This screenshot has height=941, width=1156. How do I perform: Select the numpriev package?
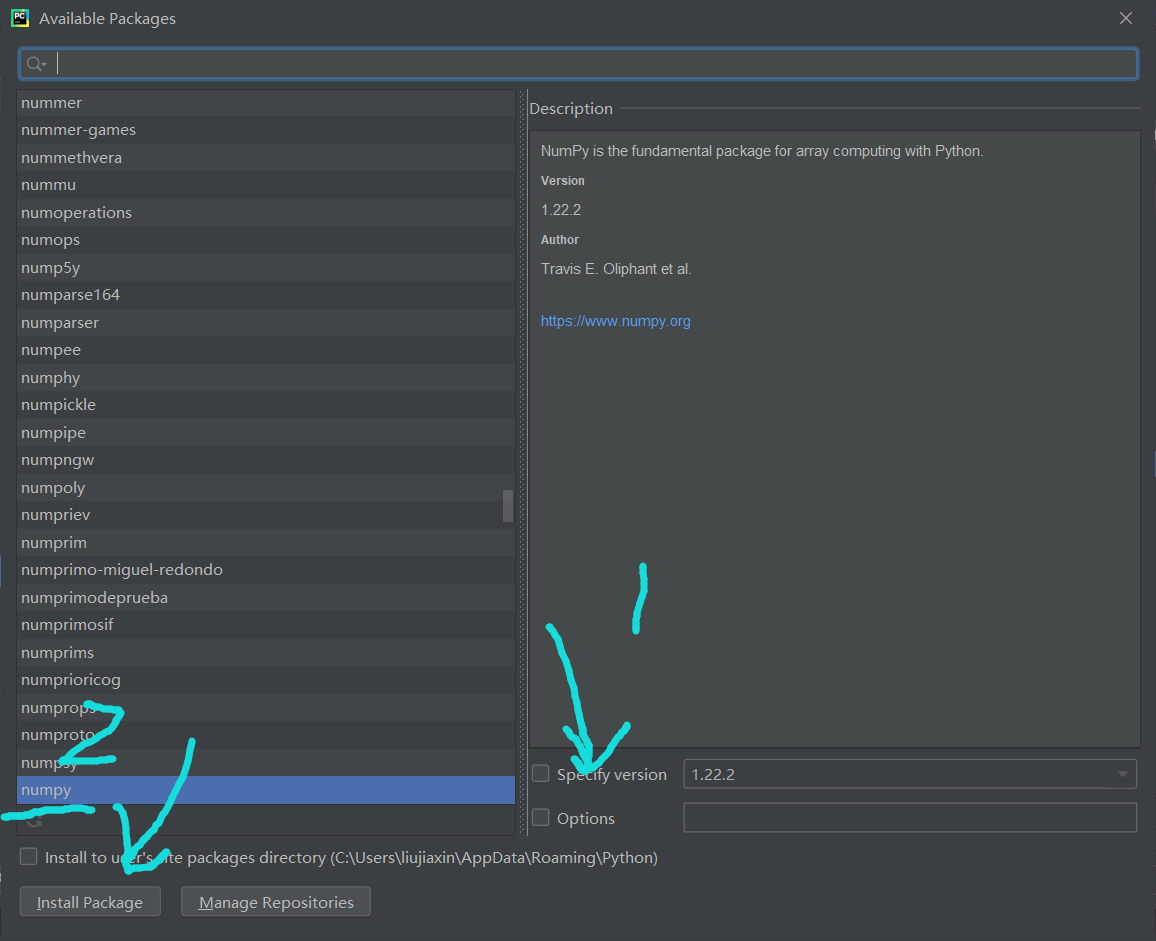tap(265, 515)
